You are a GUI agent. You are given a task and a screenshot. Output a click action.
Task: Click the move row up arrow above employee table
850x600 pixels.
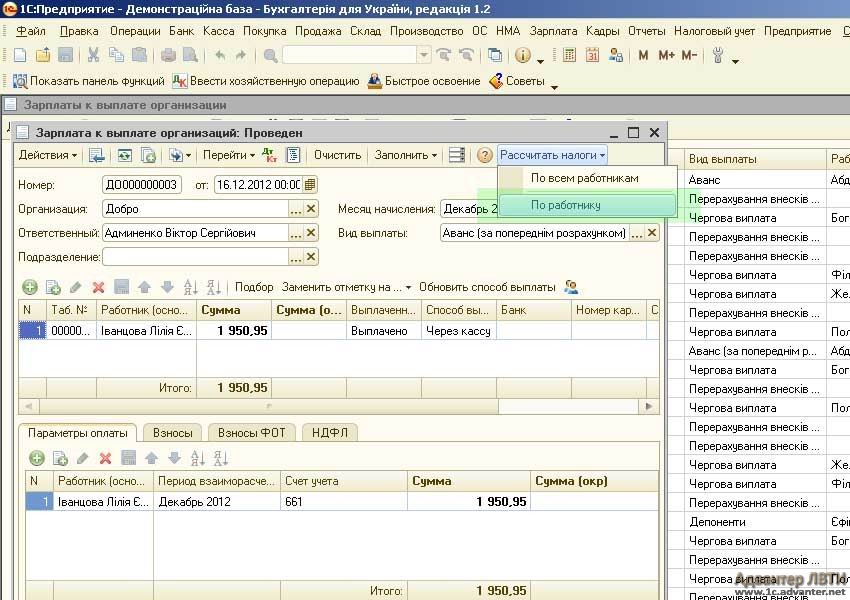click(x=144, y=287)
